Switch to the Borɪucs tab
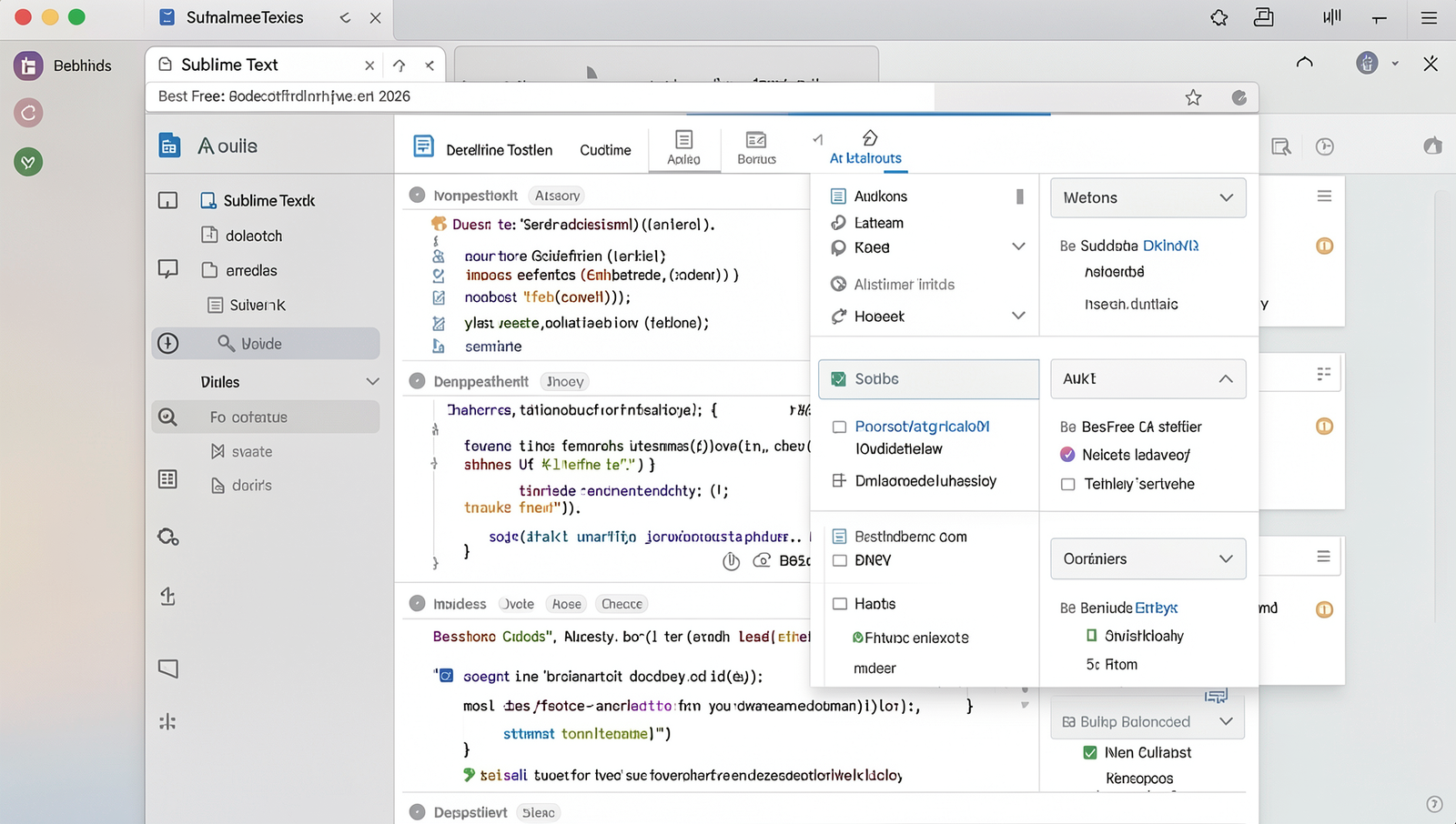The height and width of the screenshot is (824, 1456). [756, 147]
